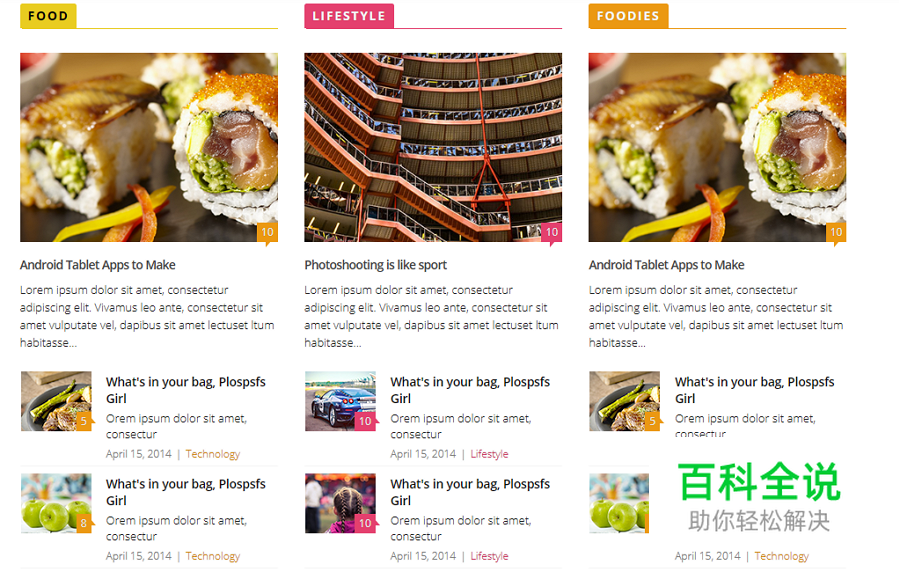Click the Lifestyle tag beside sports car post
The width and height of the screenshot is (899, 571).
pos(489,454)
